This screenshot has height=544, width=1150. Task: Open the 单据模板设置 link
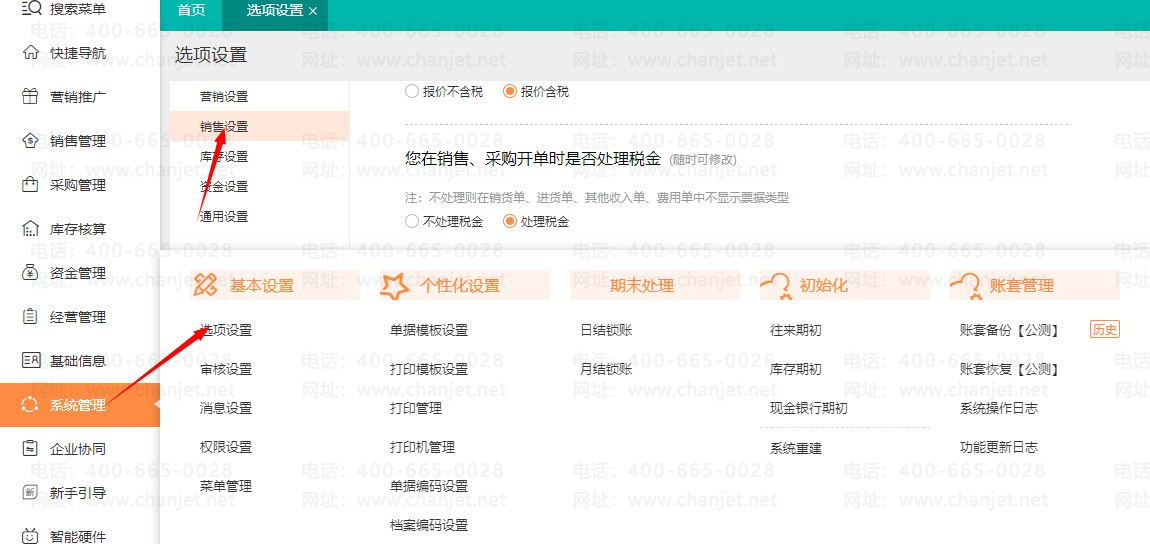point(428,330)
